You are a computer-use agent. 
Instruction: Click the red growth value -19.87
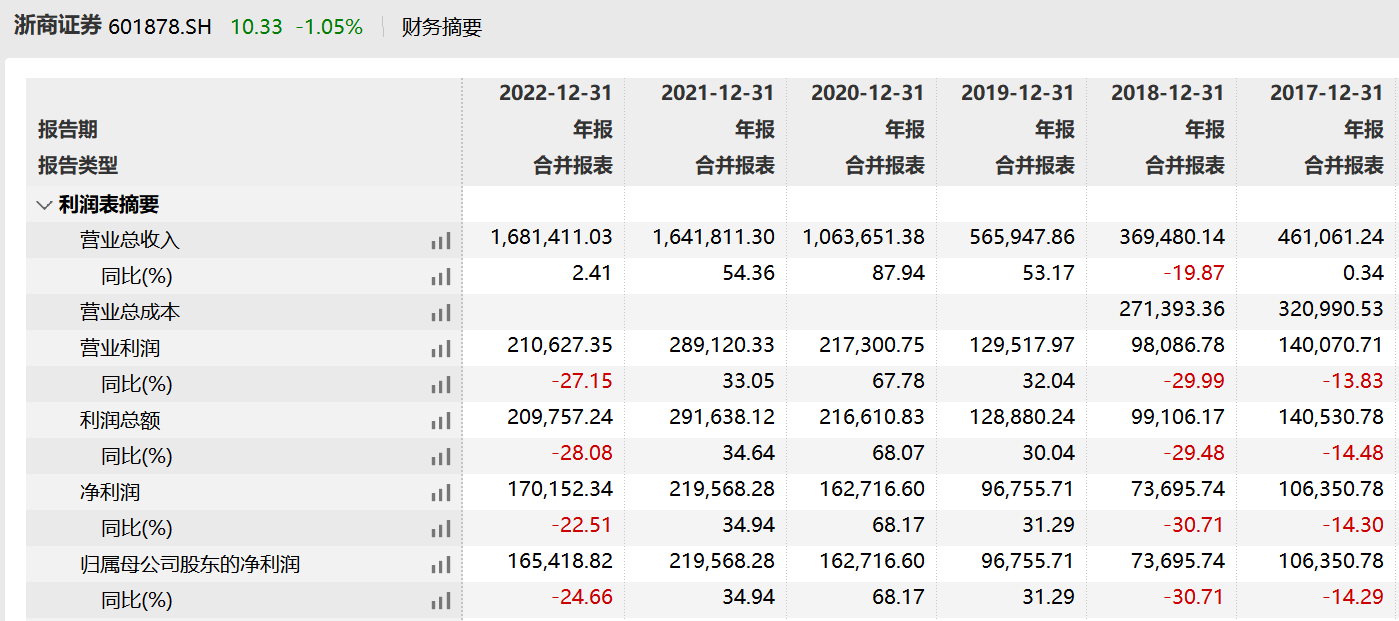tap(1195, 274)
